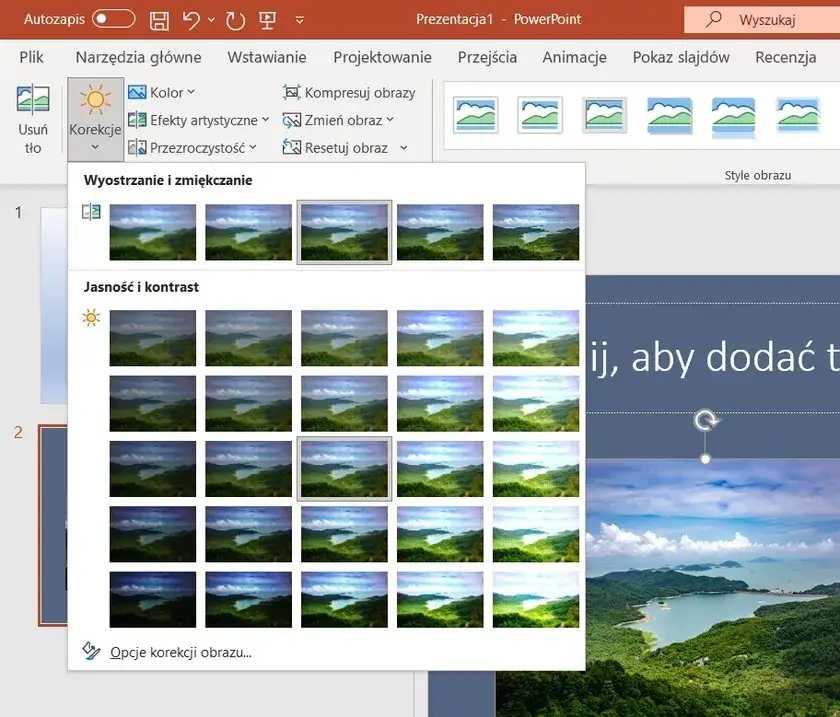This screenshot has height=717, width=840.
Task: Expand the Quick Access Toolbar chevron
Action: pyautogui.click(x=299, y=18)
